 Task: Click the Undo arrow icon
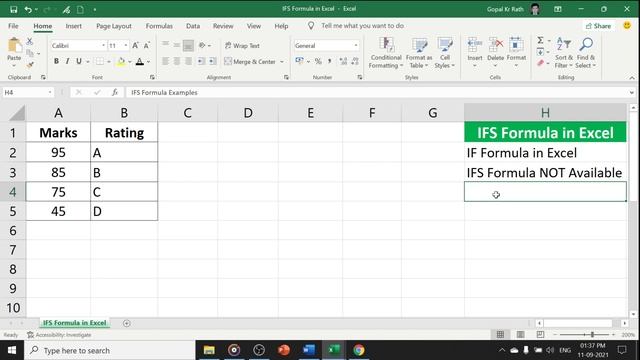[x=28, y=9]
